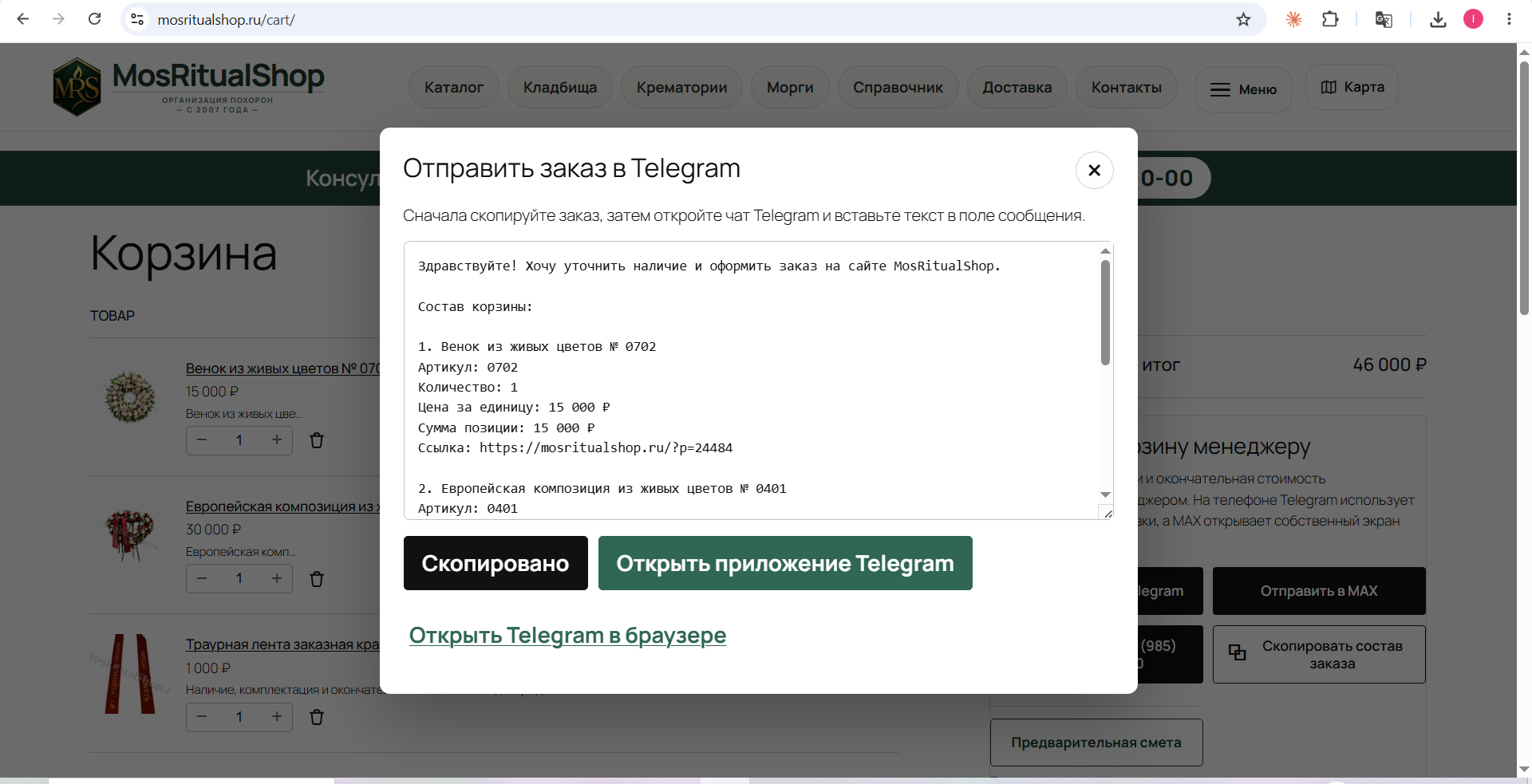1532x784 pixels.
Task: Click text area scrollbar down arrow
Action: [x=1105, y=494]
